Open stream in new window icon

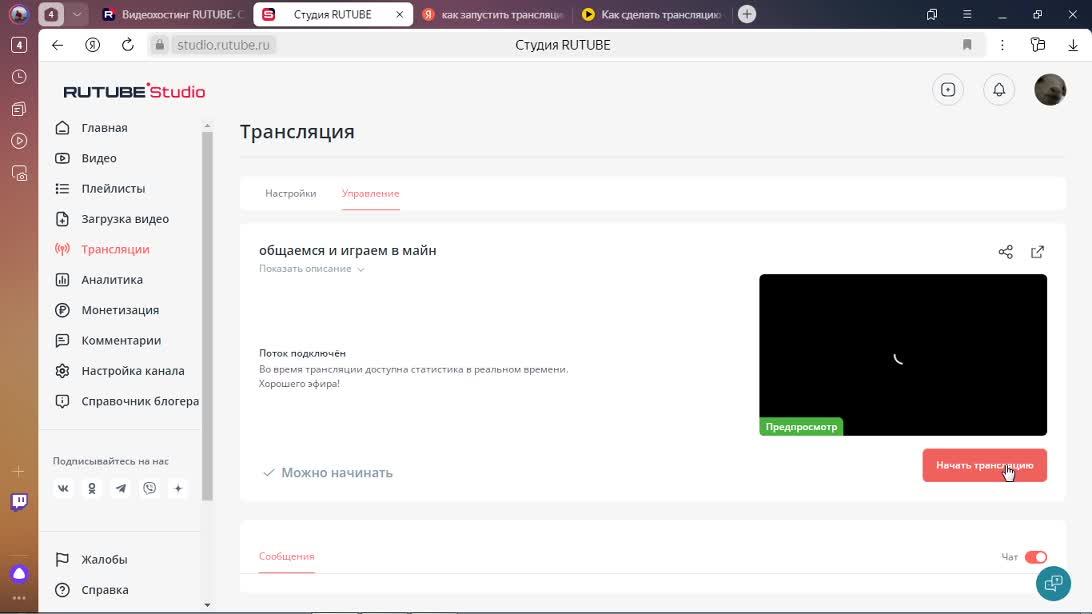[1038, 252]
